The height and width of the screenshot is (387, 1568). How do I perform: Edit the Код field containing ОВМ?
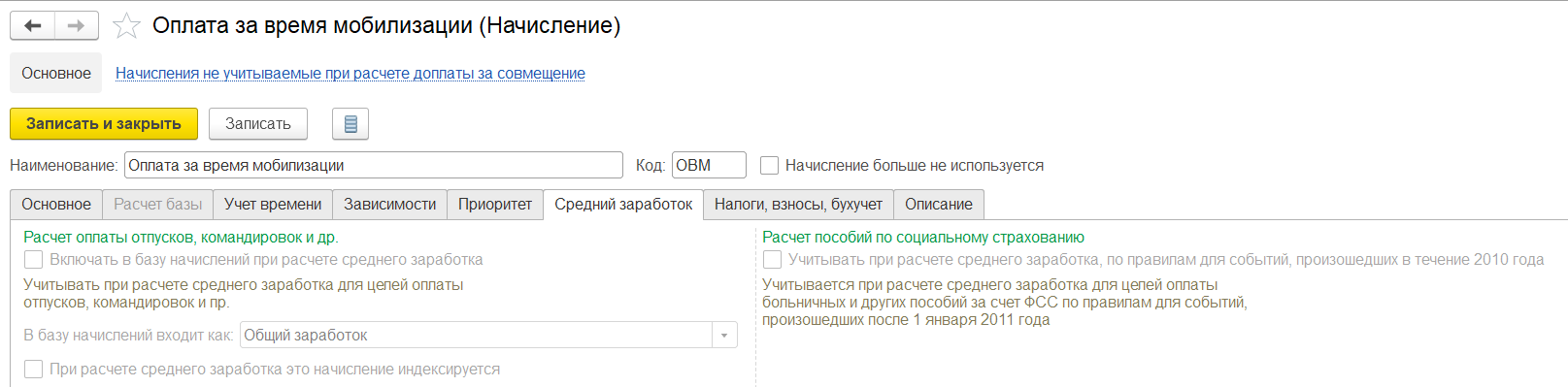(x=709, y=165)
